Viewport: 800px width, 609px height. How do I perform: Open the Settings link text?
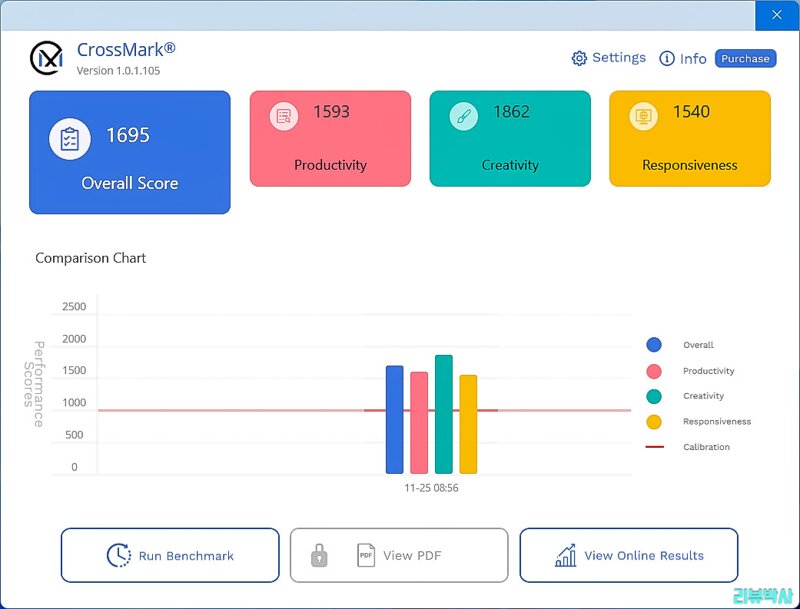tap(619, 58)
